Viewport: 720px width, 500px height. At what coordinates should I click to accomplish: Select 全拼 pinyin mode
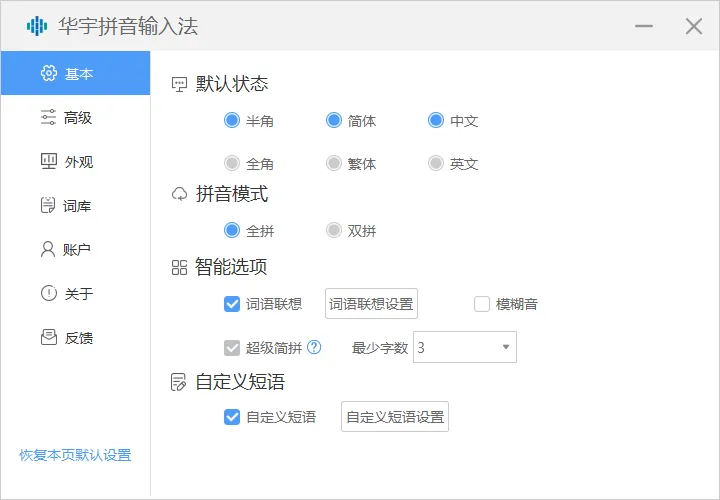(x=232, y=230)
